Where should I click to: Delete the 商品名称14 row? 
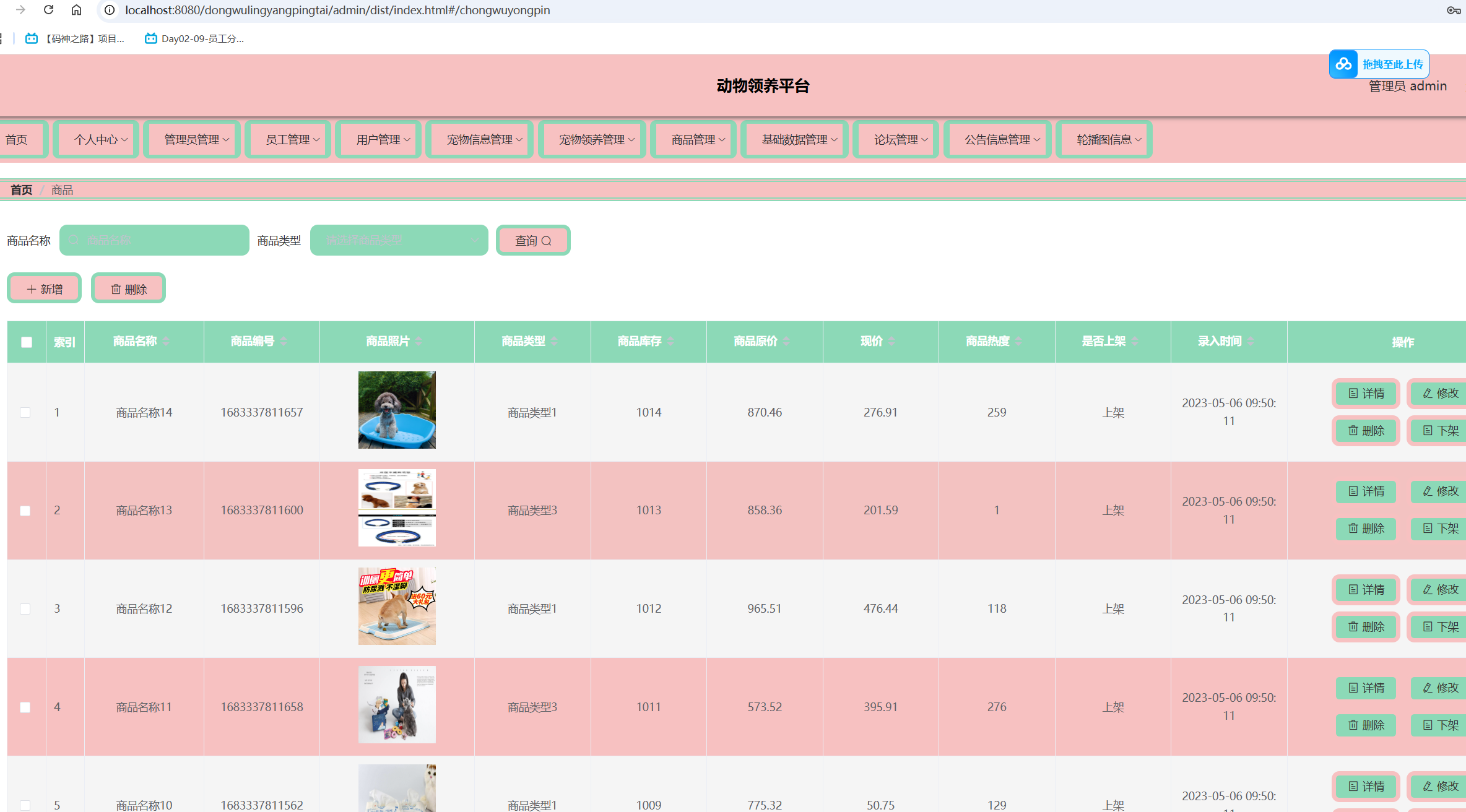pyautogui.click(x=1366, y=431)
